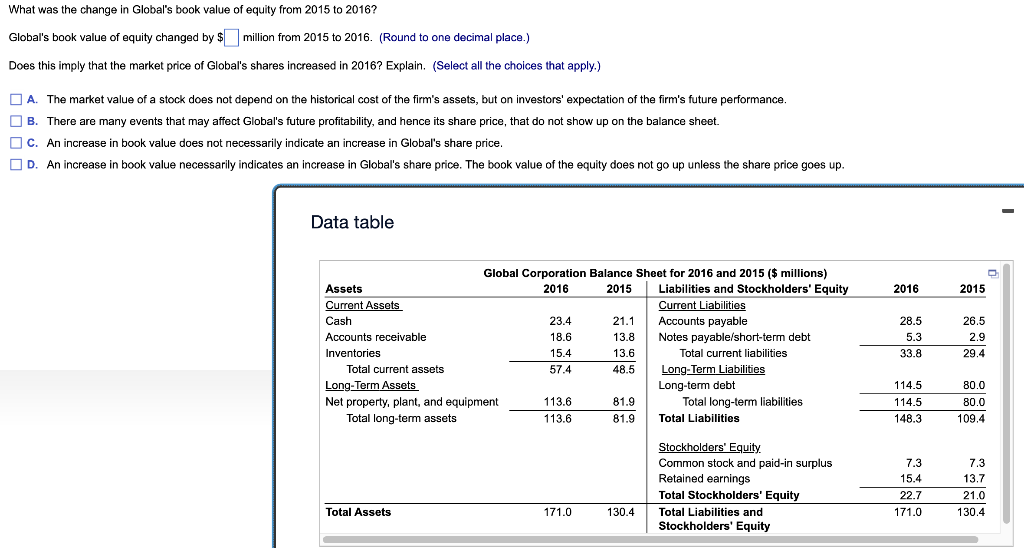
Task: Select the 'Current Assets' underlined label
Action: click(x=363, y=305)
